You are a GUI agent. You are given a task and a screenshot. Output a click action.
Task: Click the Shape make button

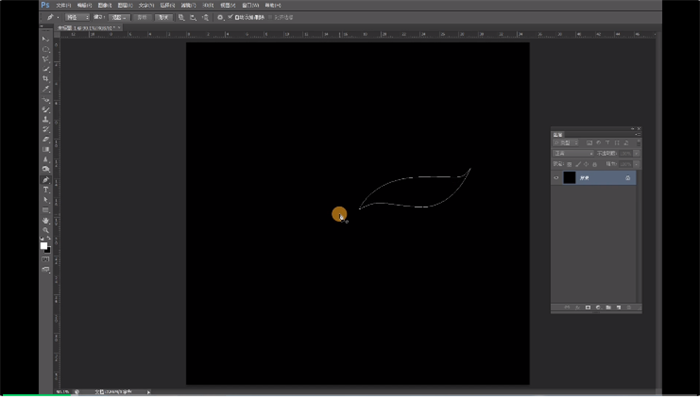[x=164, y=17]
